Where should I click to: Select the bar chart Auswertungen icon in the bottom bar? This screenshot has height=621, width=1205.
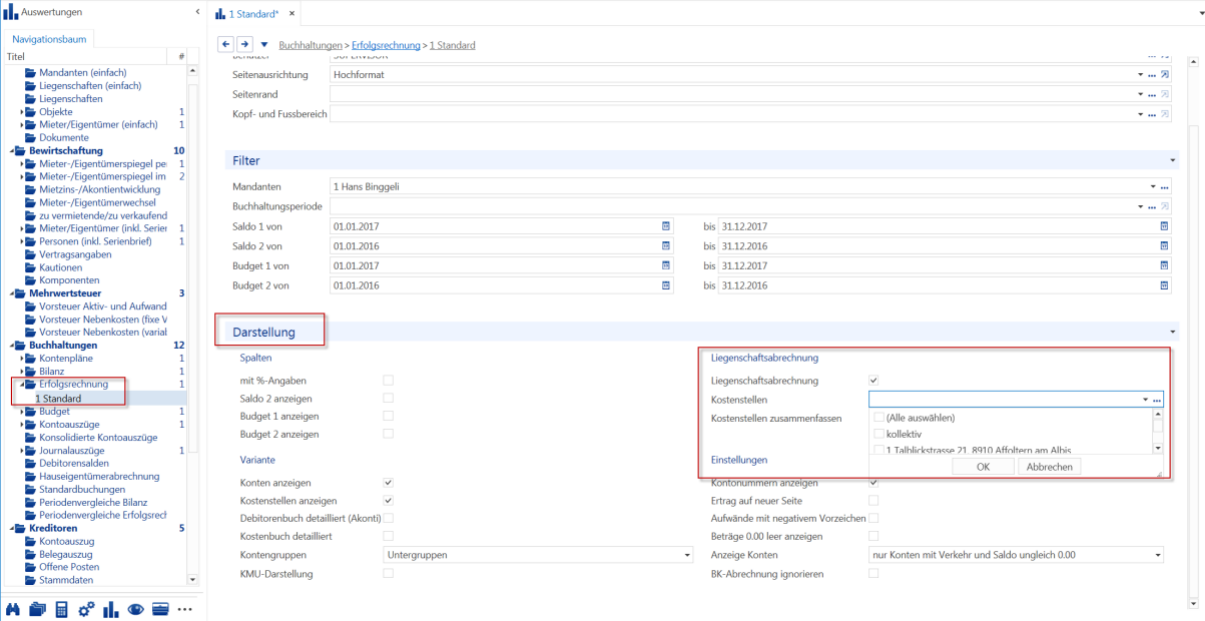coord(111,609)
